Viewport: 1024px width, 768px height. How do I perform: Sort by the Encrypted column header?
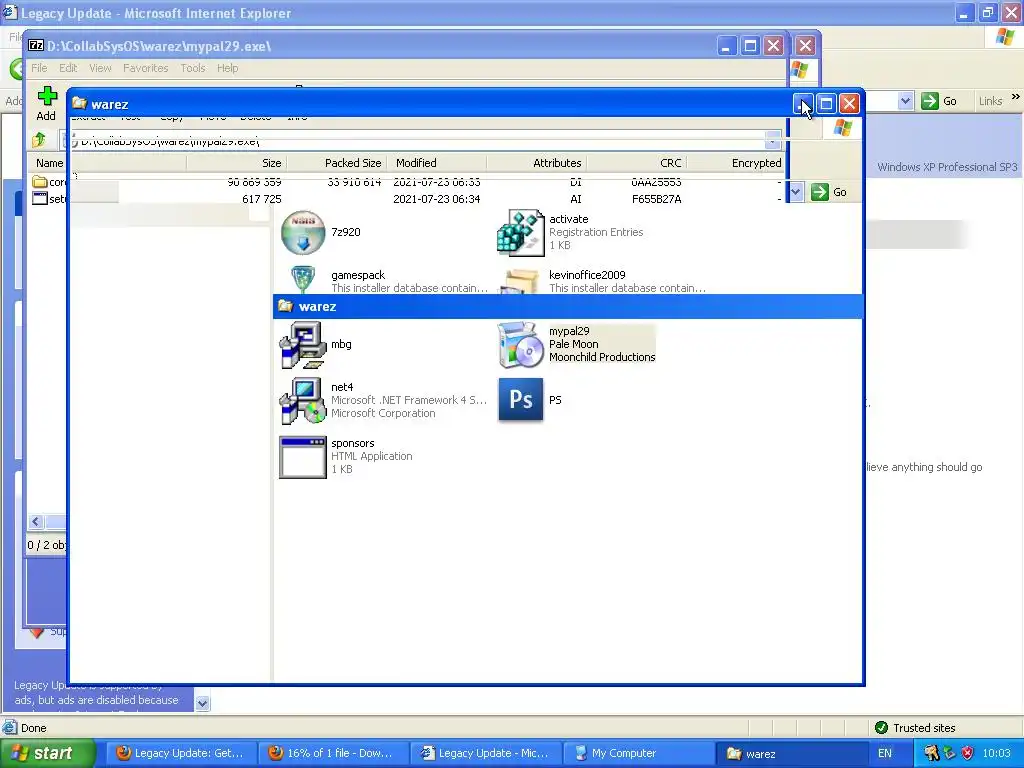click(735, 163)
